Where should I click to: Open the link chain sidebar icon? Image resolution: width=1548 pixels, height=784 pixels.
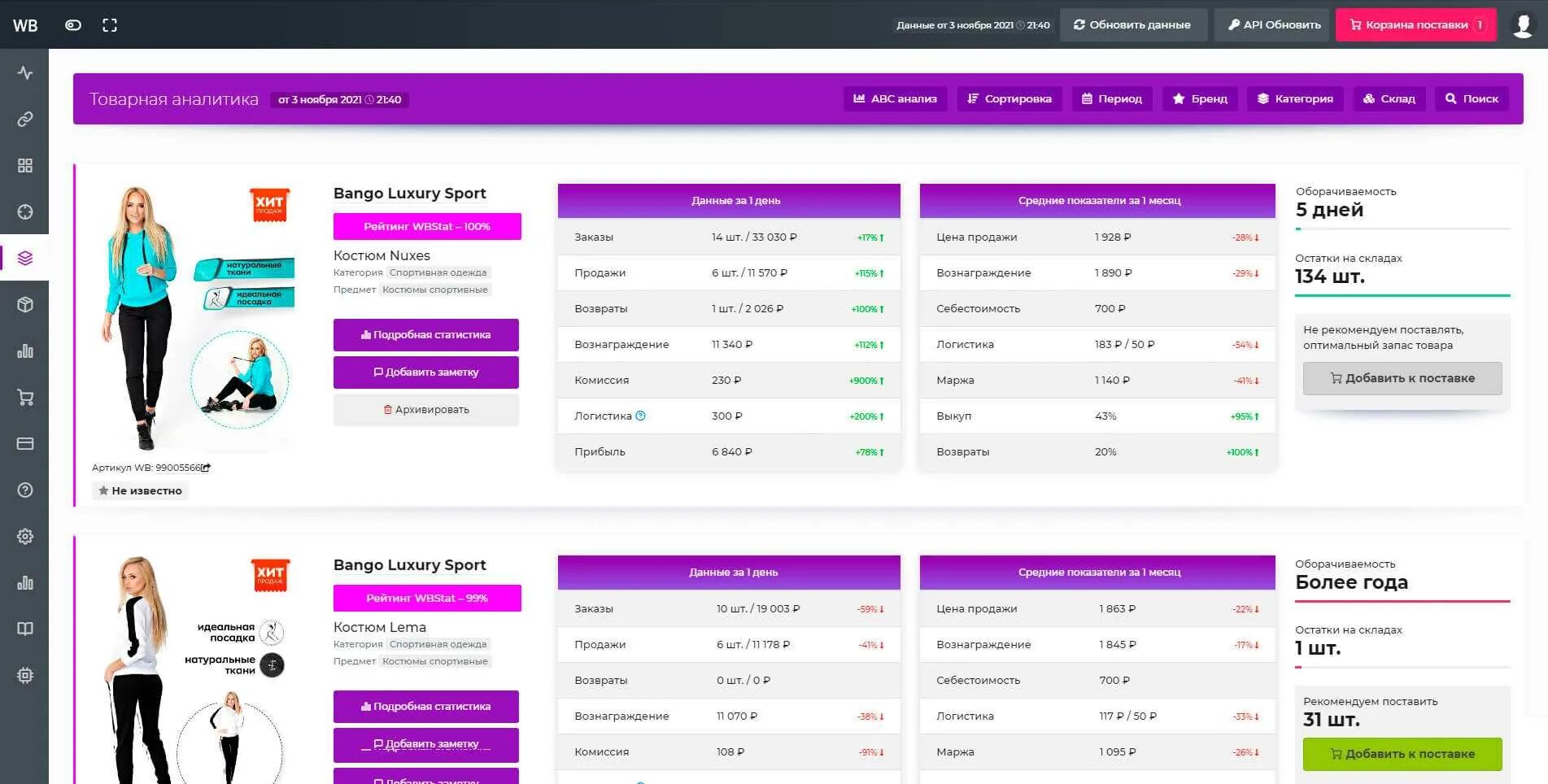(x=25, y=120)
